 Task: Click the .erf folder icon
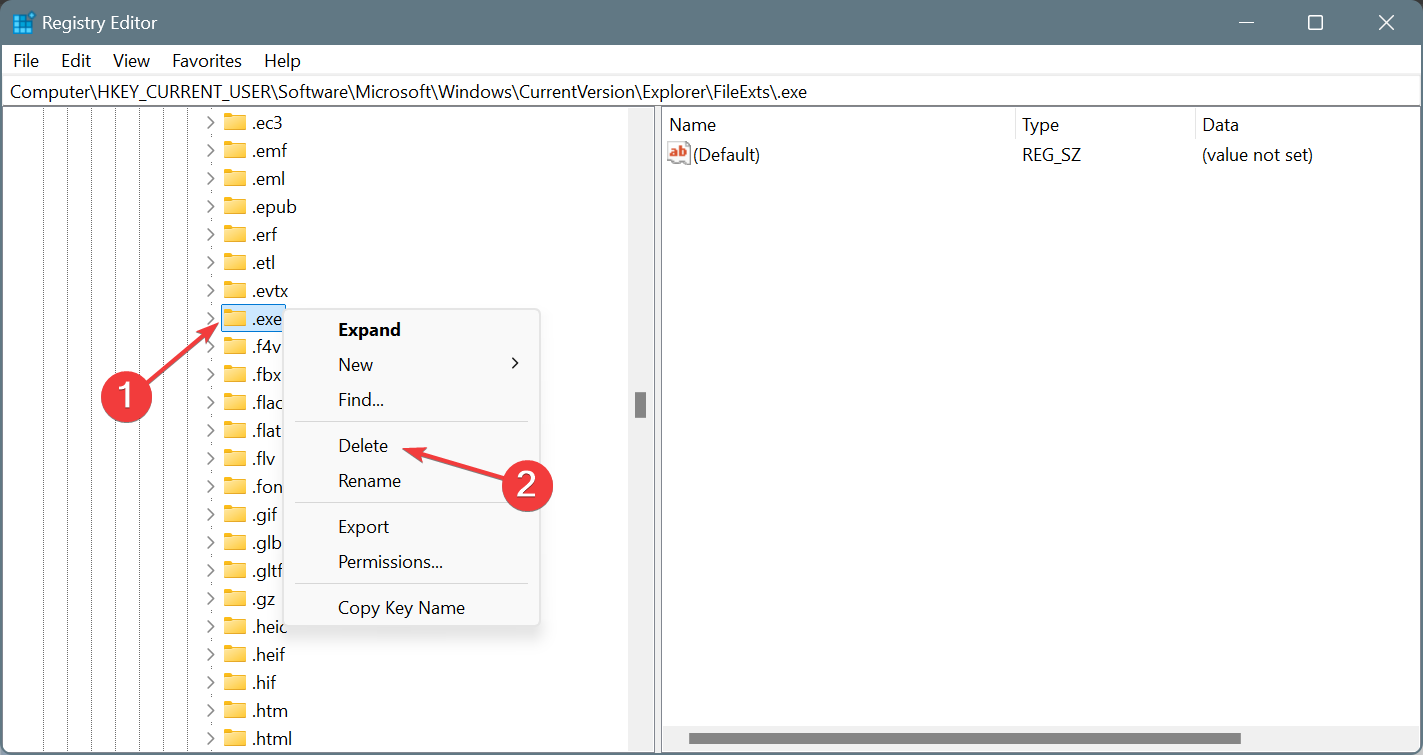(235, 234)
